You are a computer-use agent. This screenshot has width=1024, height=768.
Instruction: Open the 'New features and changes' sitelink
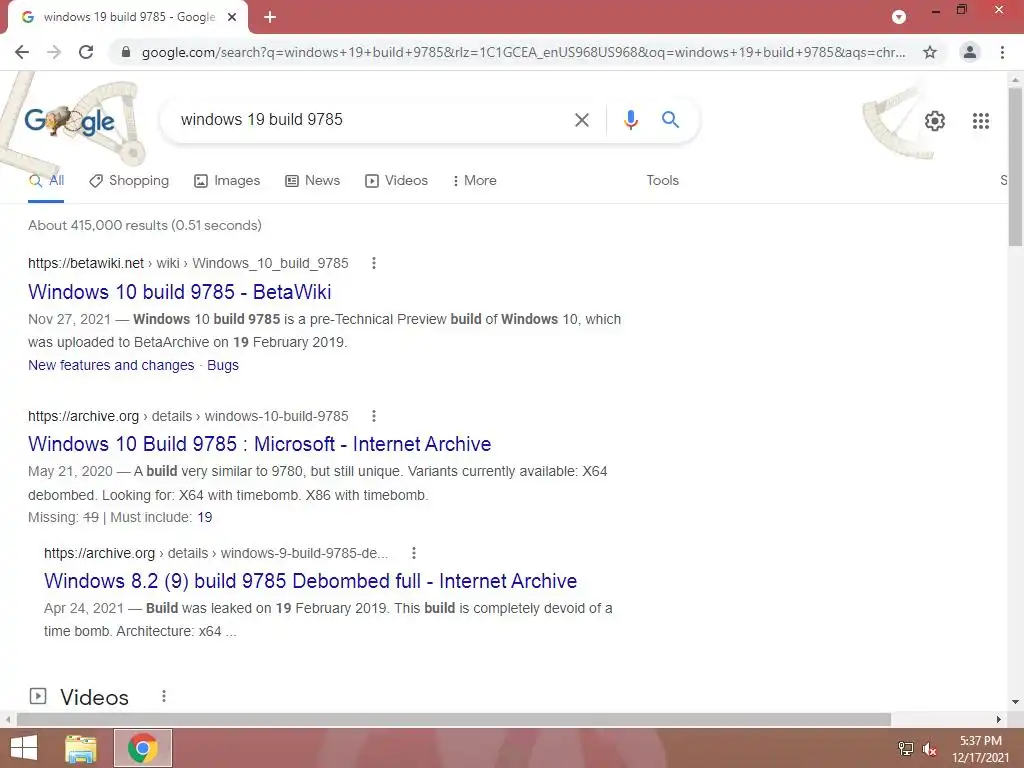click(111, 365)
